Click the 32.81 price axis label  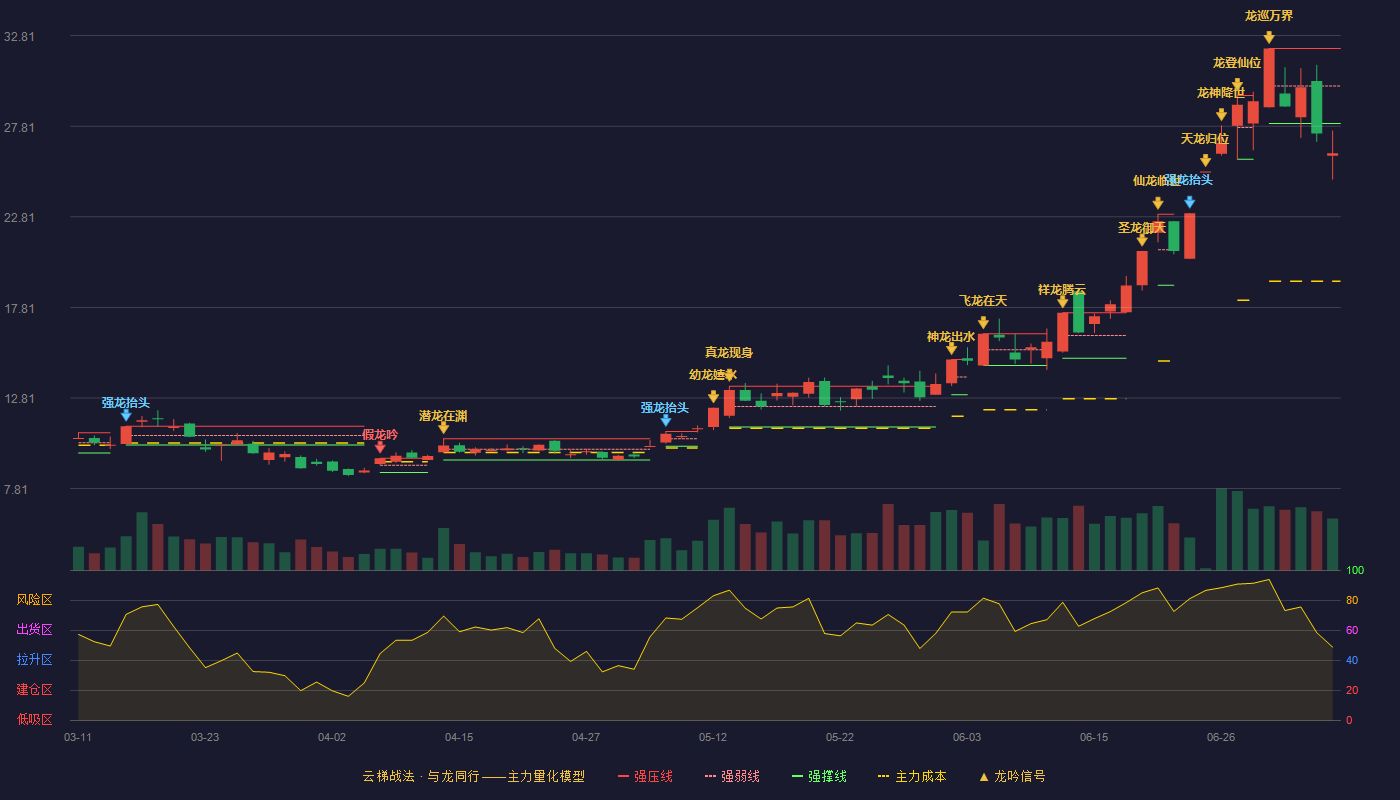pos(20,37)
